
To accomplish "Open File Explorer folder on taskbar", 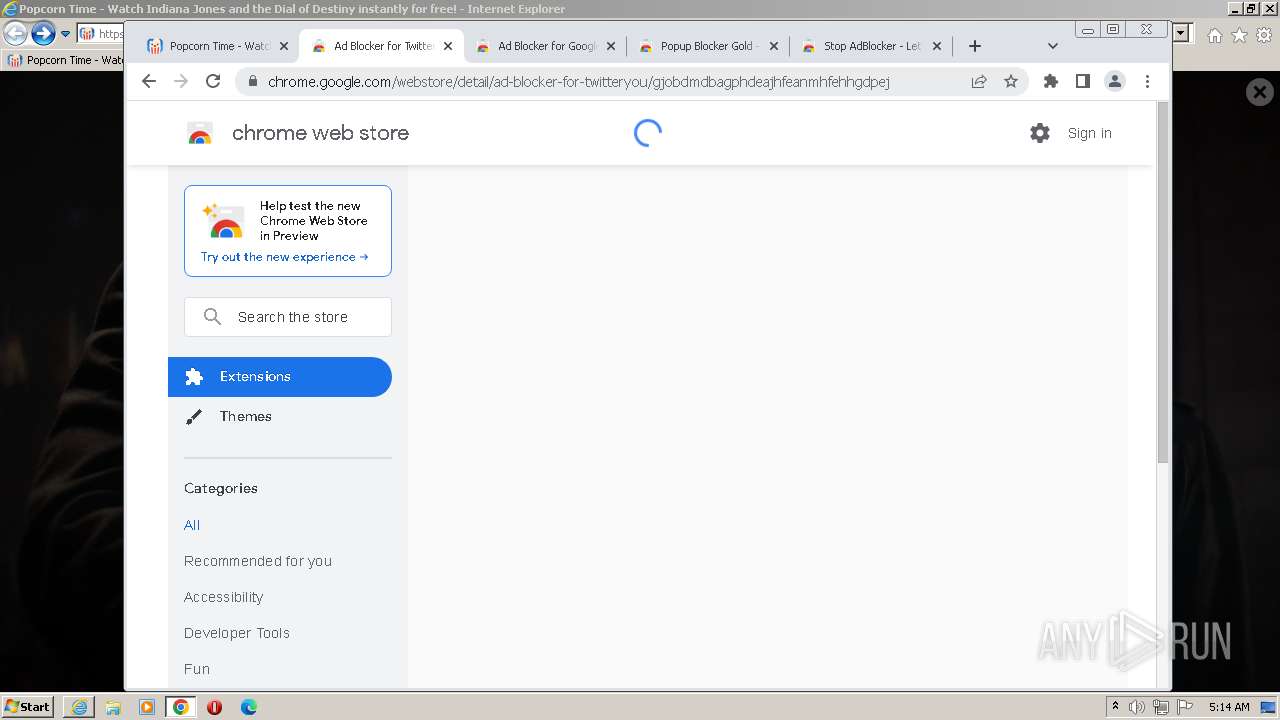I will coord(113,707).
